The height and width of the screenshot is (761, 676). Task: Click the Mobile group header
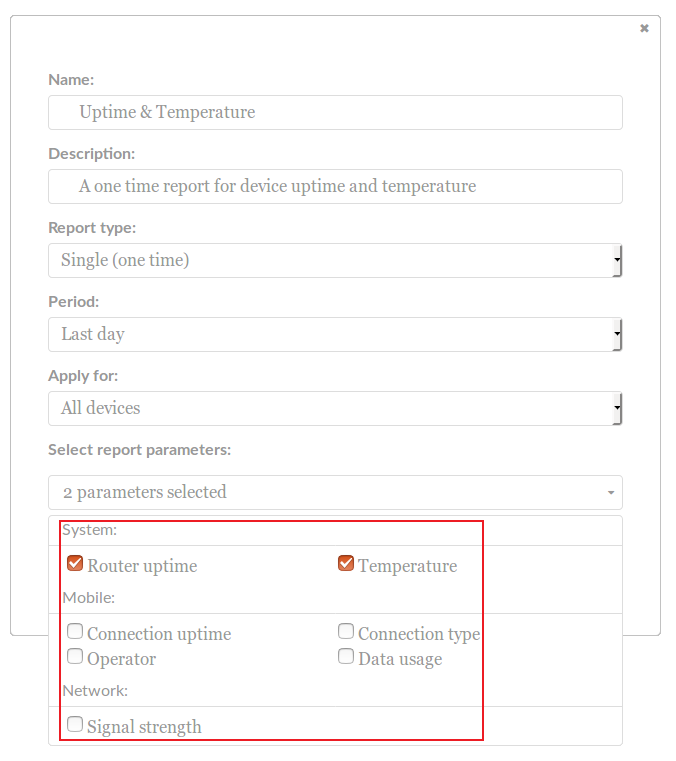click(89, 598)
